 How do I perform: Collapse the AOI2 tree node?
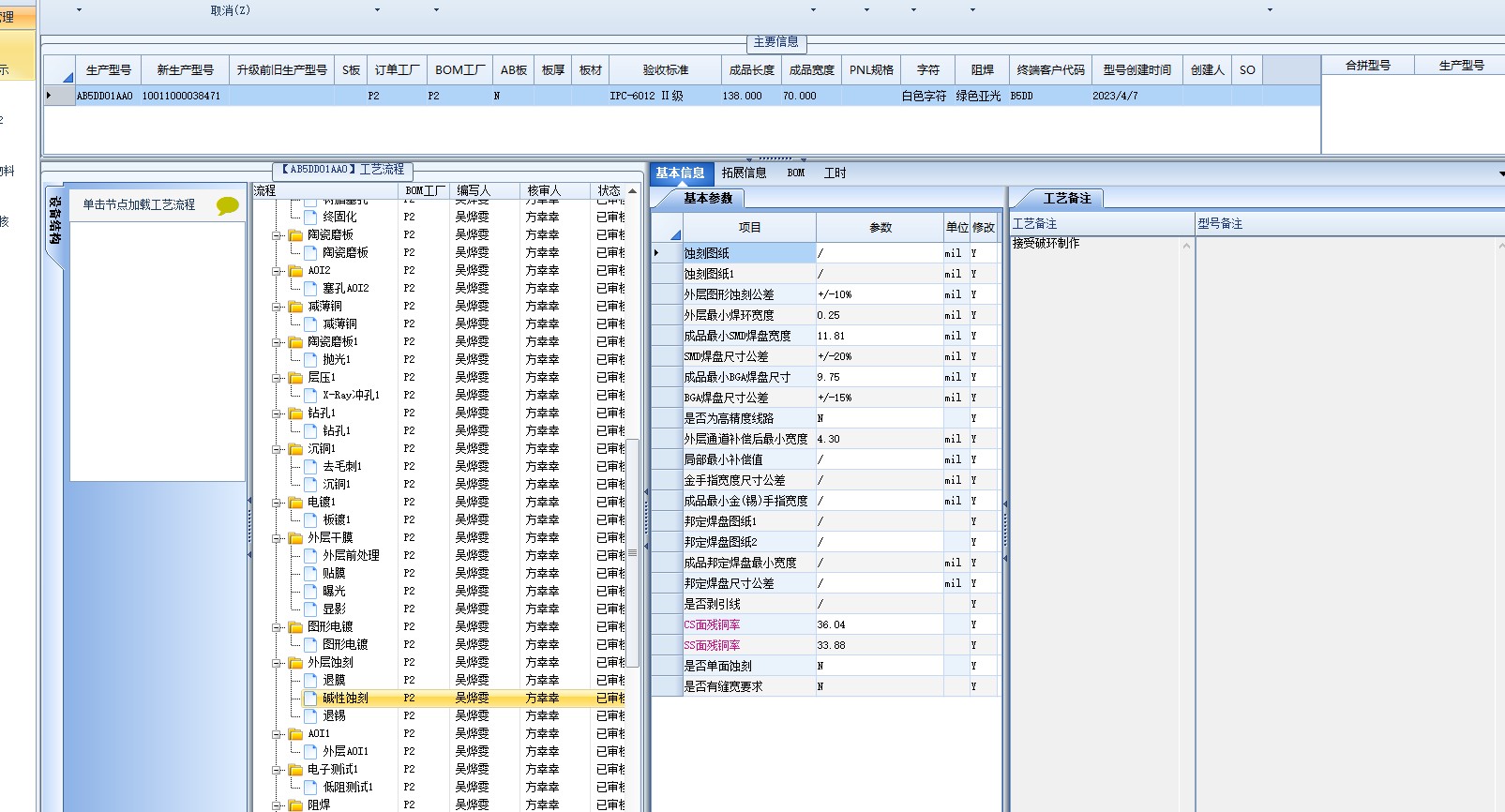pyautogui.click(x=277, y=271)
